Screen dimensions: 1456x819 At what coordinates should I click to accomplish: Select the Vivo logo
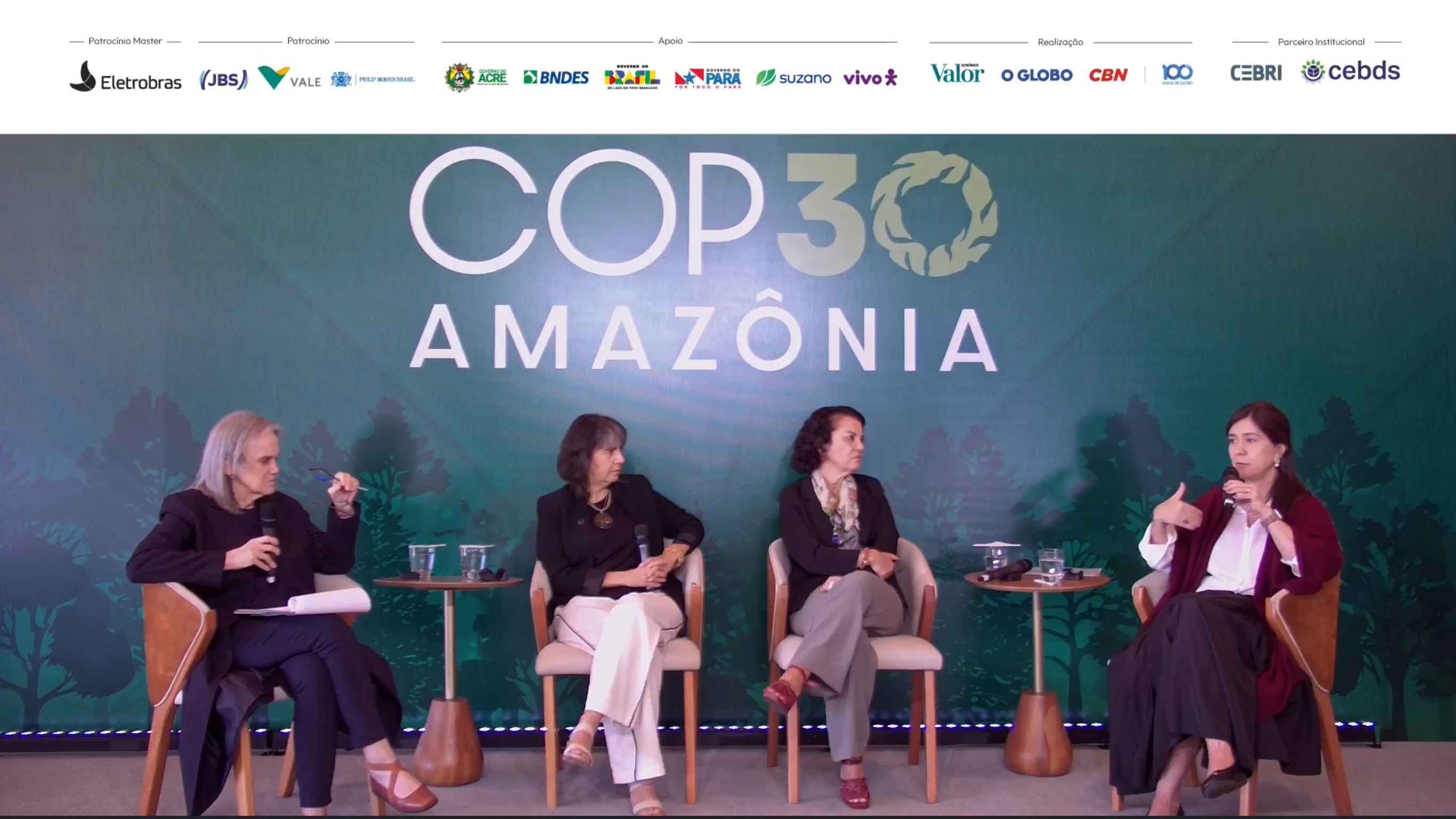[x=870, y=77]
